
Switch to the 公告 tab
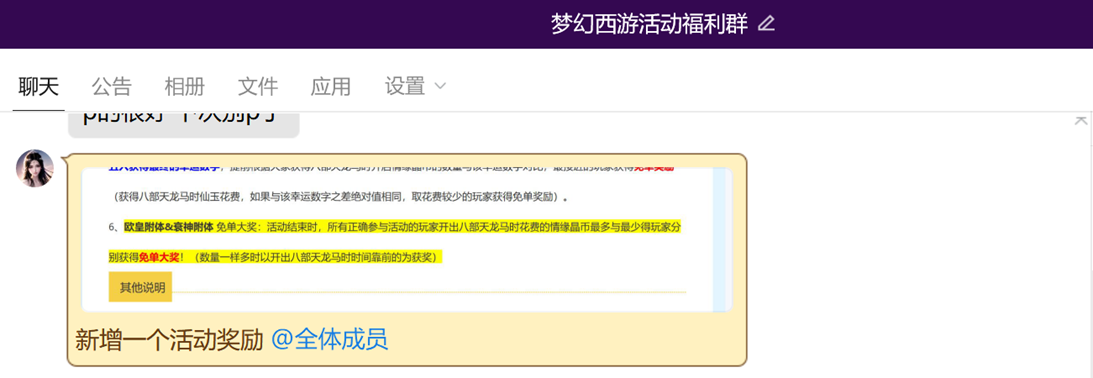coord(112,86)
